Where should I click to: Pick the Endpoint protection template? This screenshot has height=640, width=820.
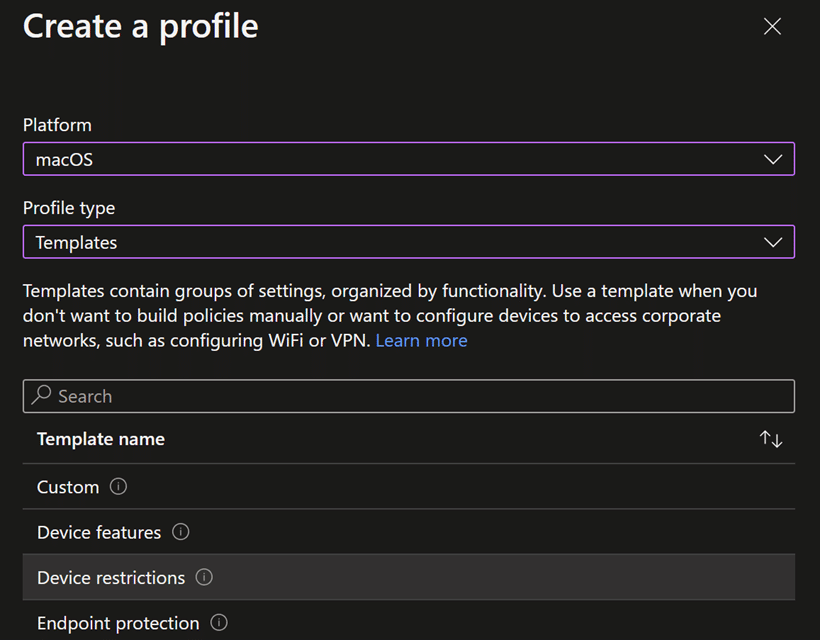[408, 621]
